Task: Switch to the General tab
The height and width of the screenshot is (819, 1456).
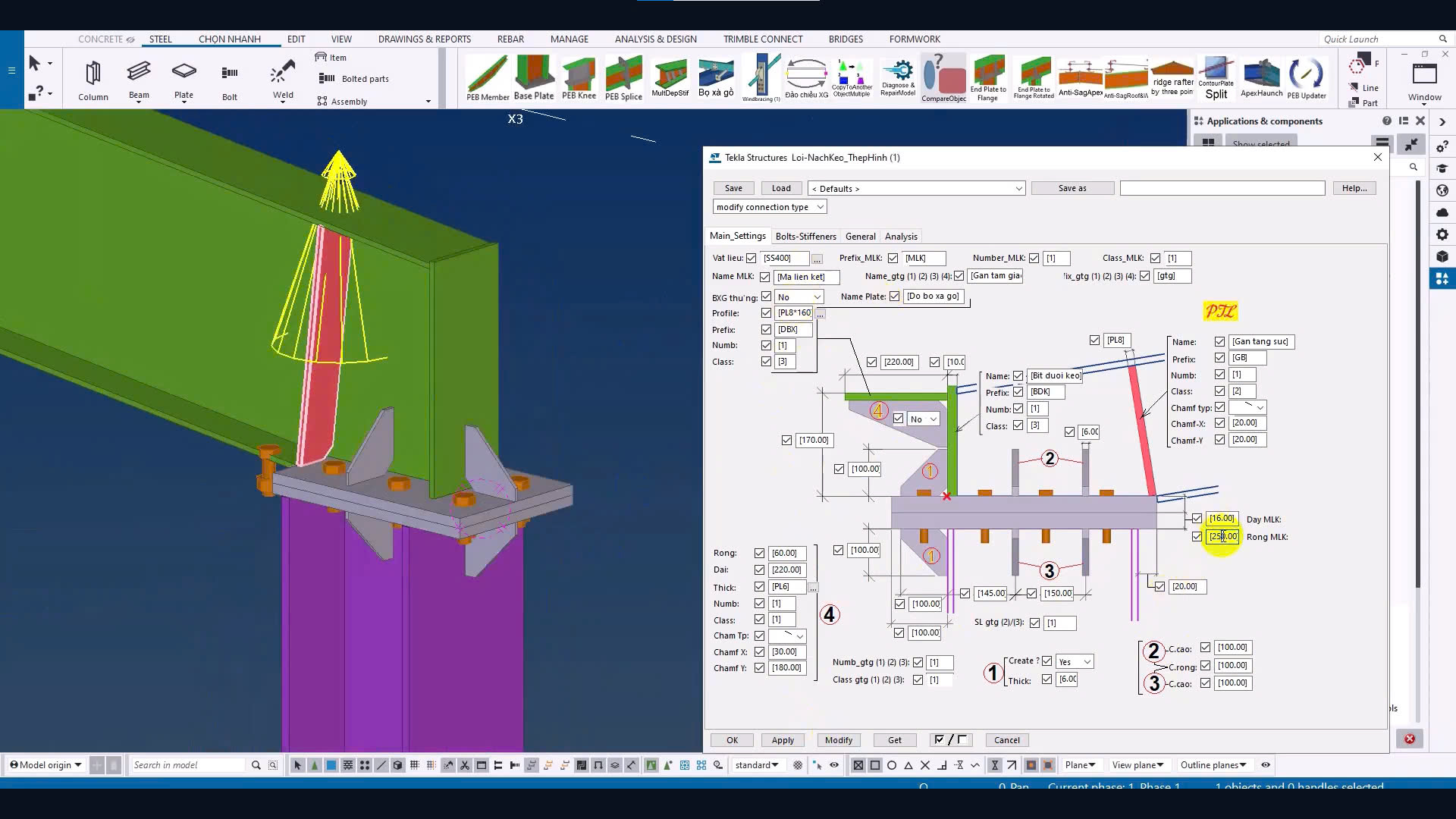Action: tap(860, 237)
